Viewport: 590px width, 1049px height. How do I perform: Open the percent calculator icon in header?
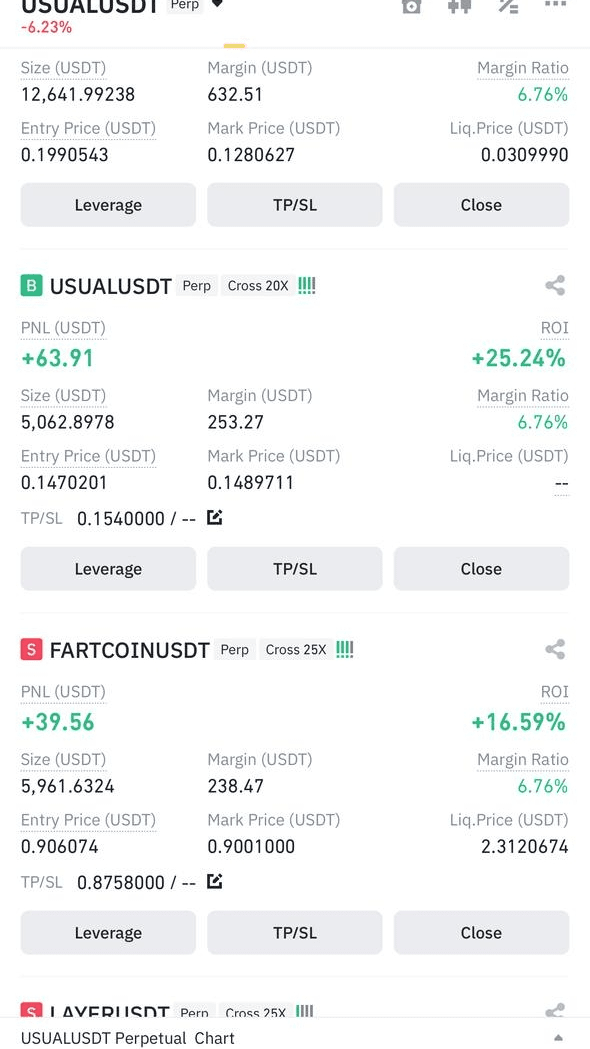pyautogui.click(x=508, y=6)
